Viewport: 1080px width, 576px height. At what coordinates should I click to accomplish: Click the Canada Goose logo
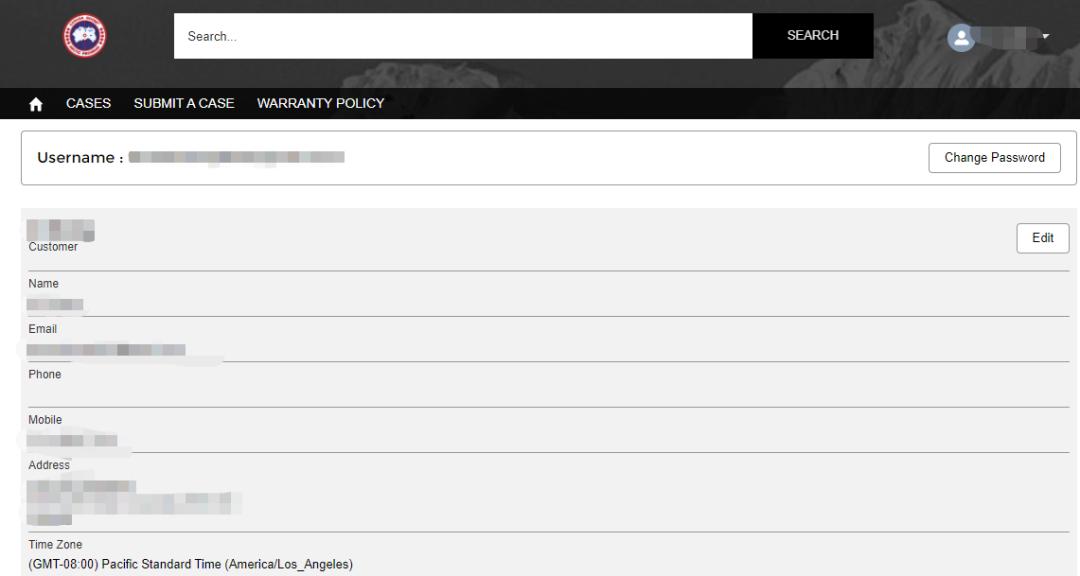[85, 36]
